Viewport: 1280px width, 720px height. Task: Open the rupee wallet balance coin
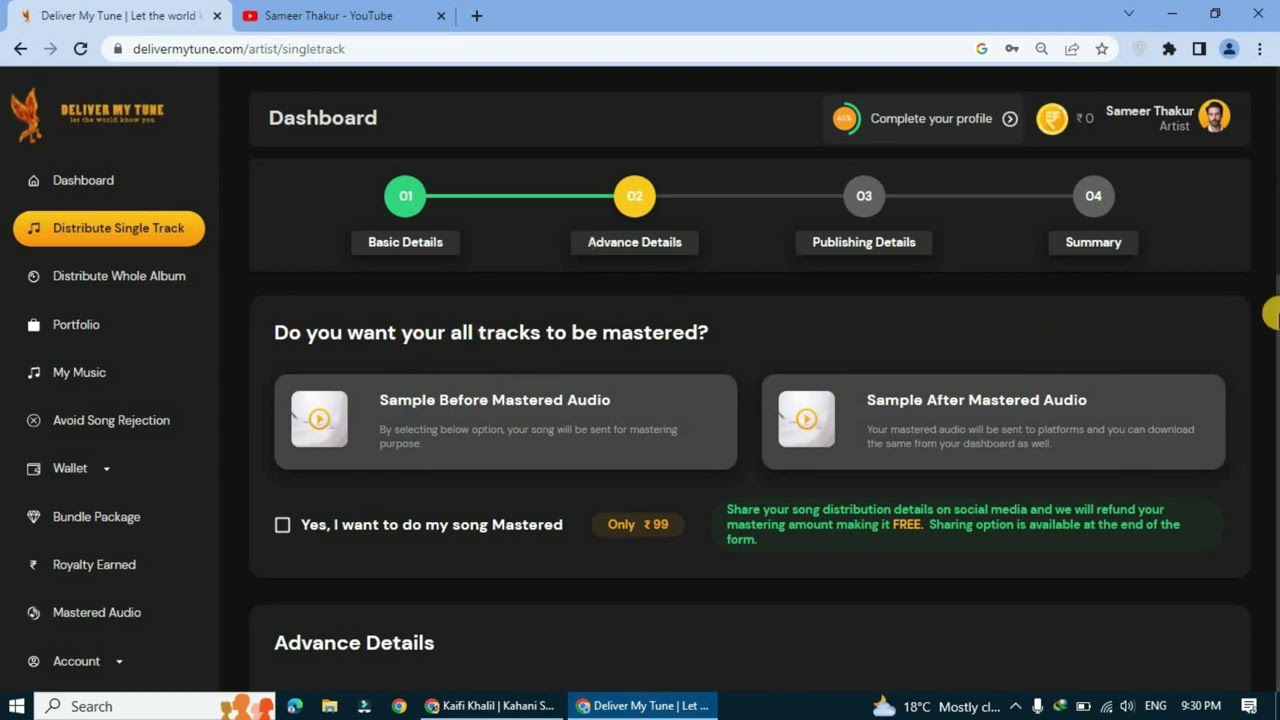[1052, 119]
